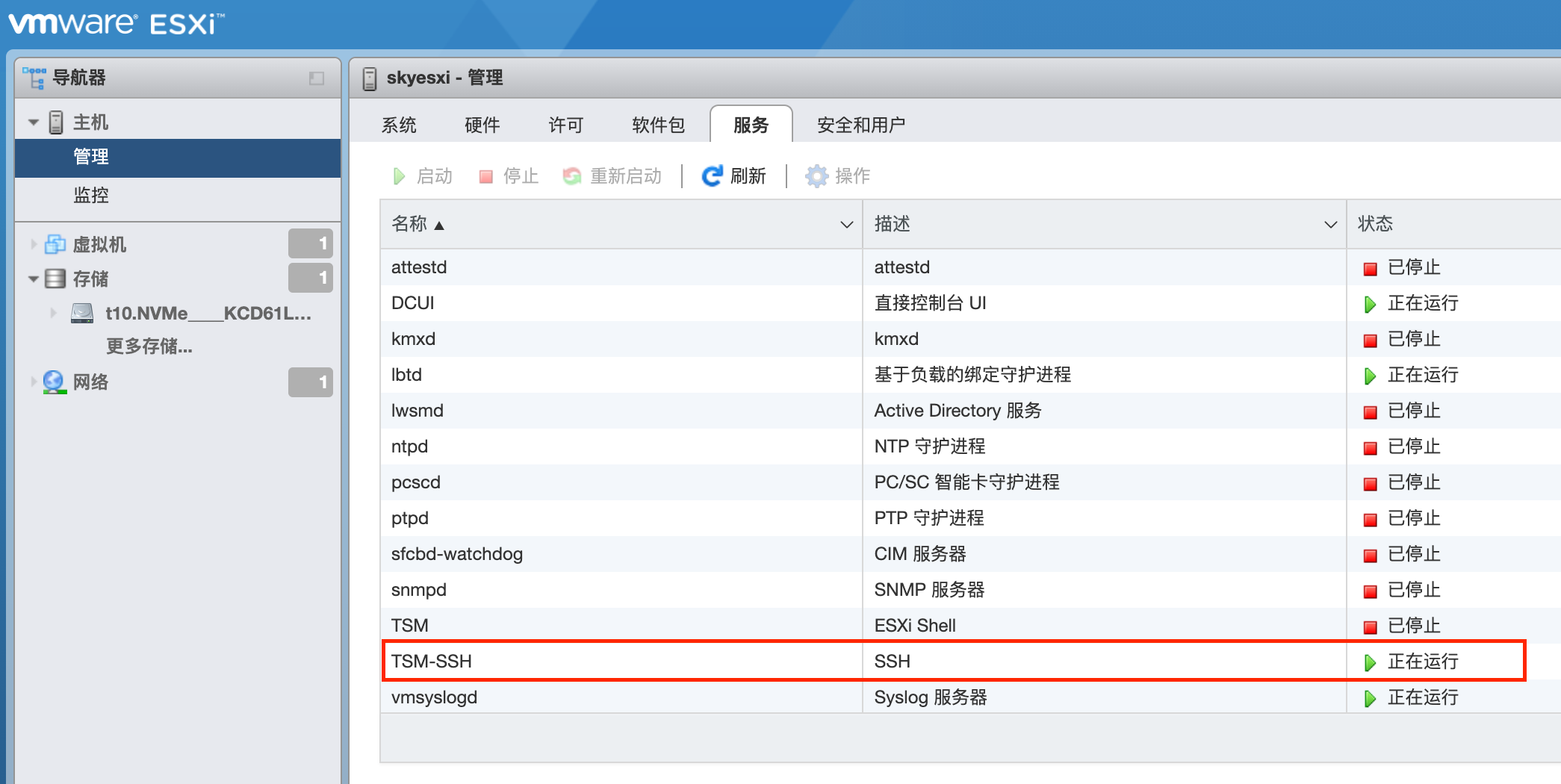Viewport: 1561px width, 784px height.
Task: Click the Virtual Machines icon in navigator
Action: coord(55,244)
